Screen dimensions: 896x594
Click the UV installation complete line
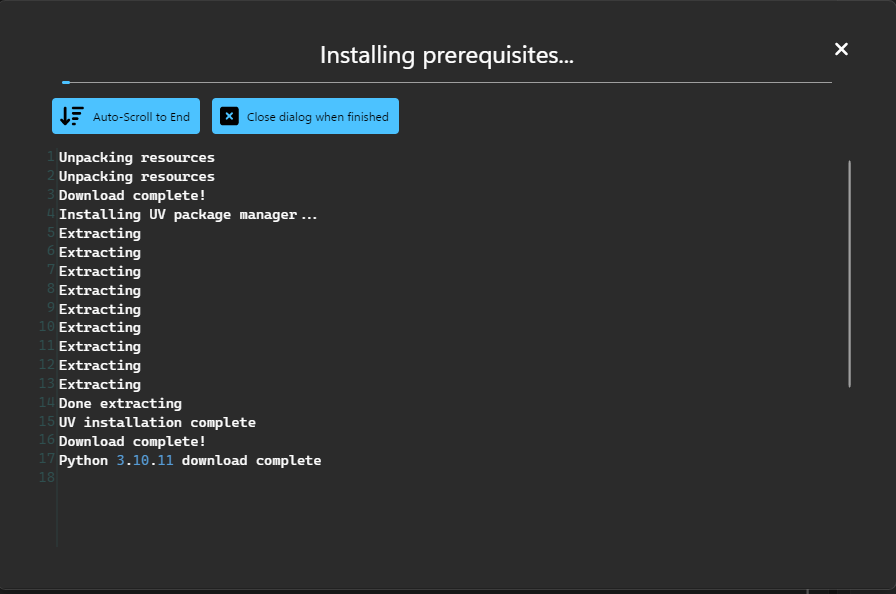click(157, 422)
